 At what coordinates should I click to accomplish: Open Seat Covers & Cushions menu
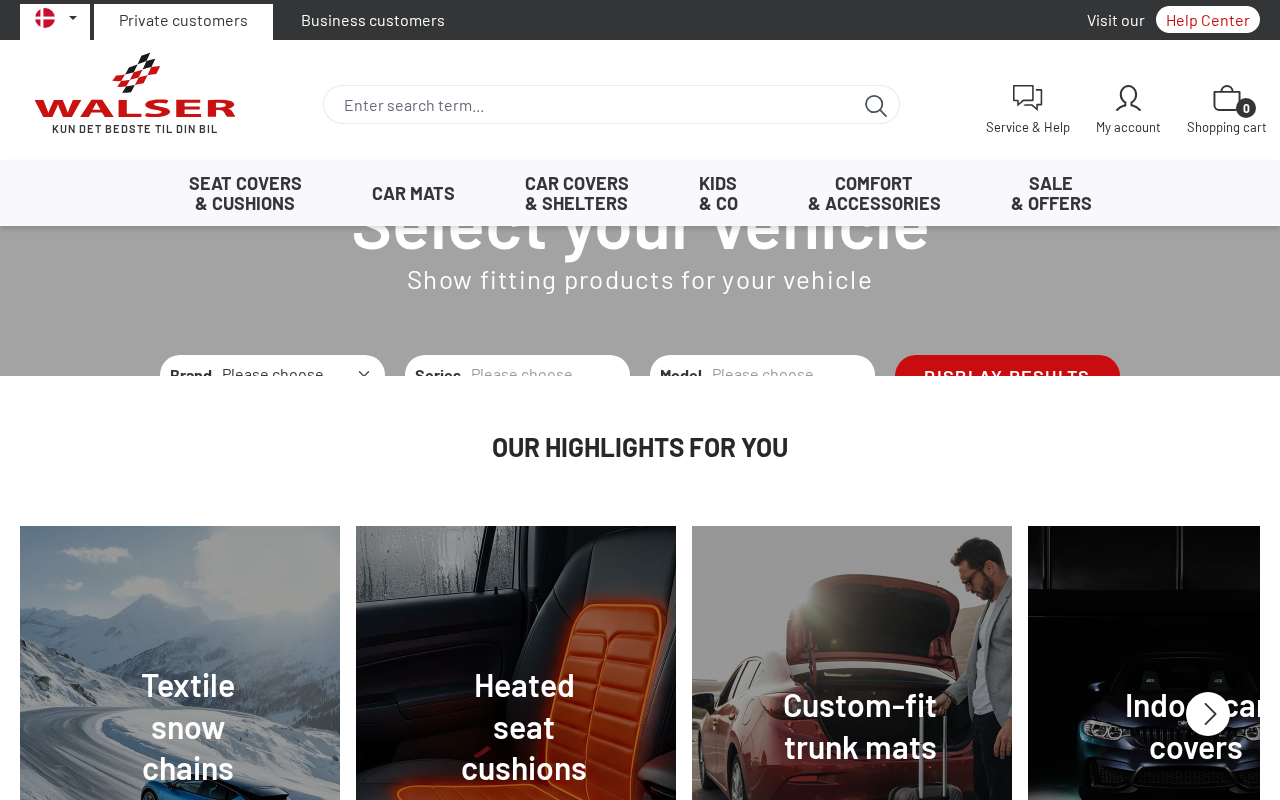click(x=245, y=193)
